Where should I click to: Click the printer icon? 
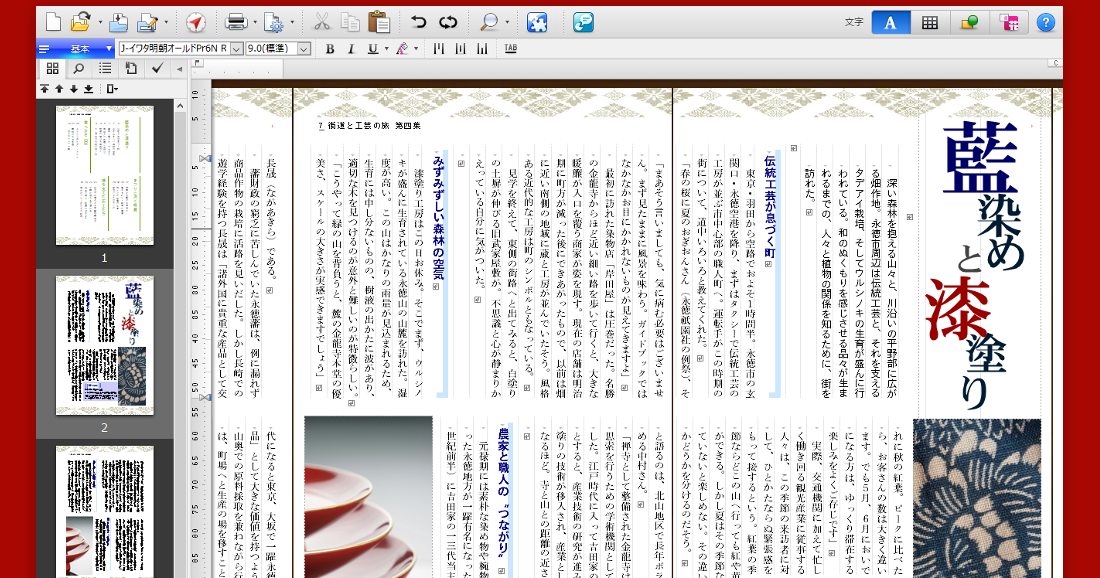tap(236, 22)
